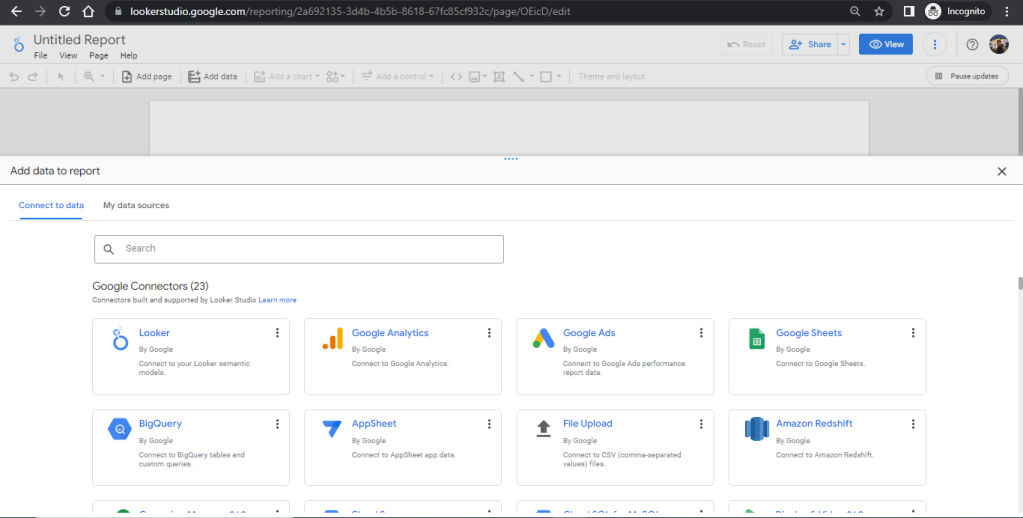Click the connector Search field
1023x518 pixels.
[x=298, y=249]
